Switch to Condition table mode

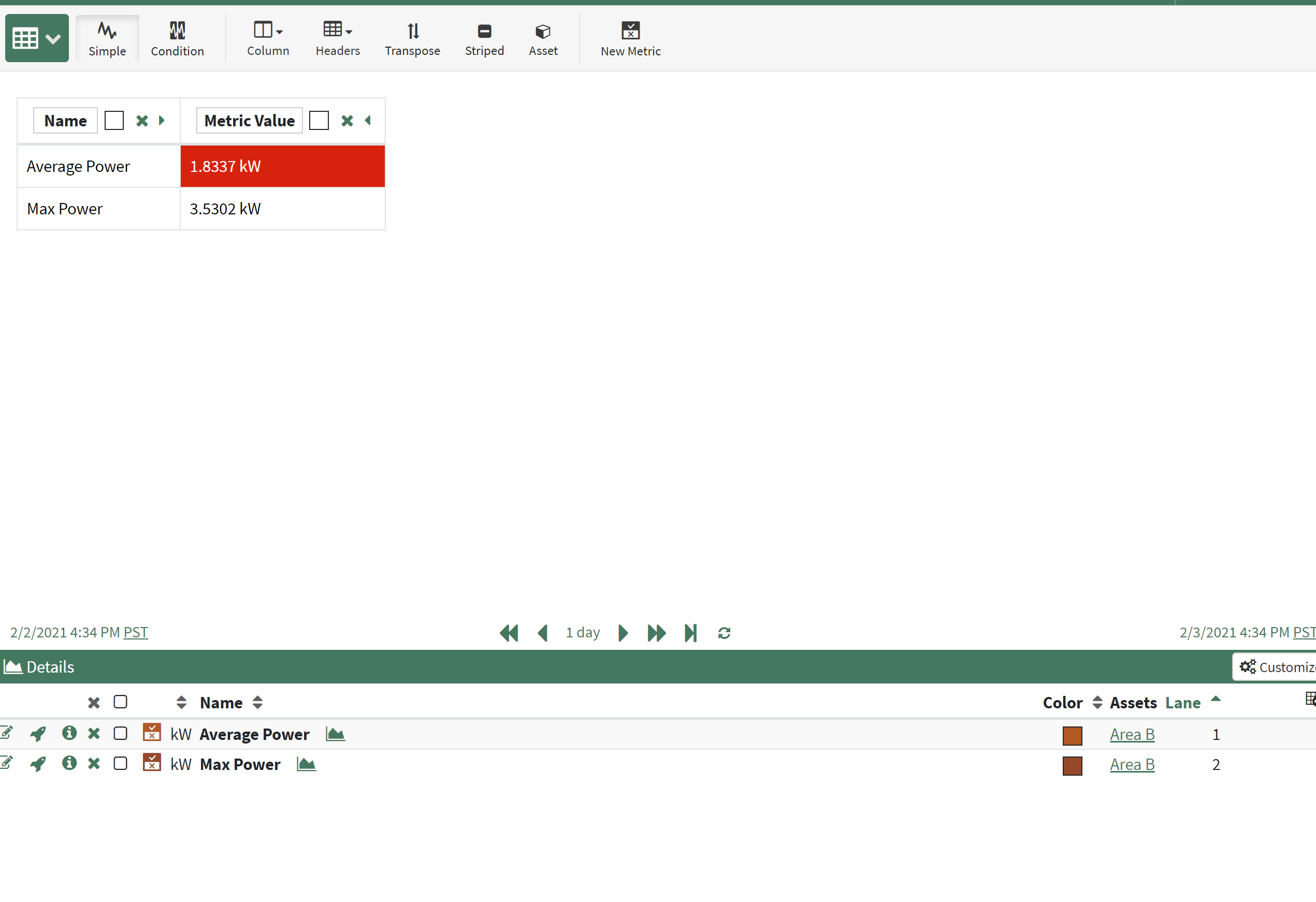(x=177, y=38)
